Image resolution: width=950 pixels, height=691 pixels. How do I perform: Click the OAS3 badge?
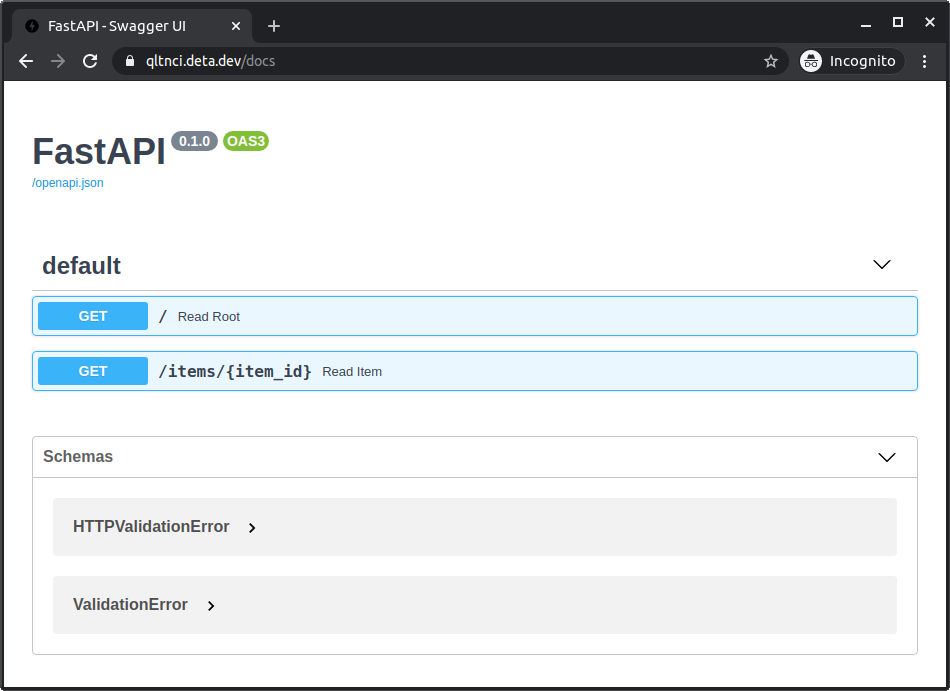click(246, 141)
